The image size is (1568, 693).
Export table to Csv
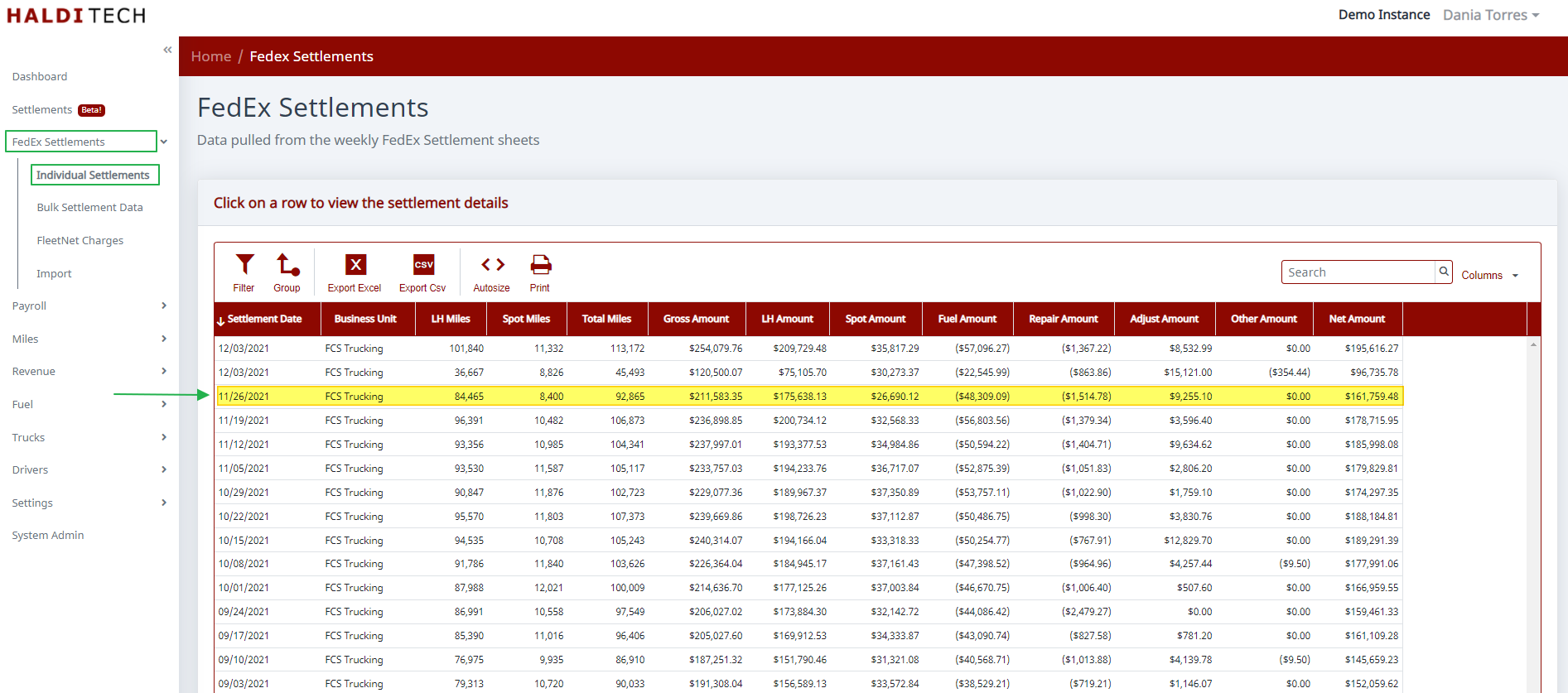[x=422, y=272]
